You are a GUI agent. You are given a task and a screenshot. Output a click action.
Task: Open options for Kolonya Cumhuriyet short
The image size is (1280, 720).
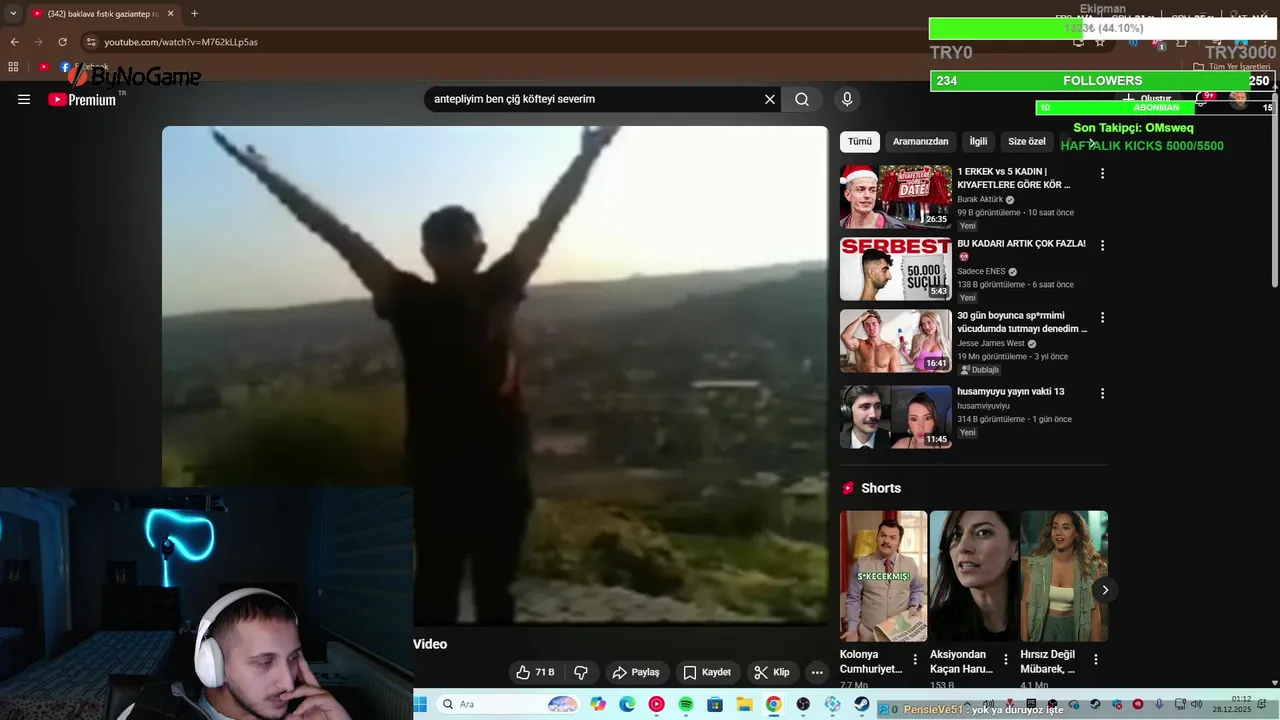915,659
